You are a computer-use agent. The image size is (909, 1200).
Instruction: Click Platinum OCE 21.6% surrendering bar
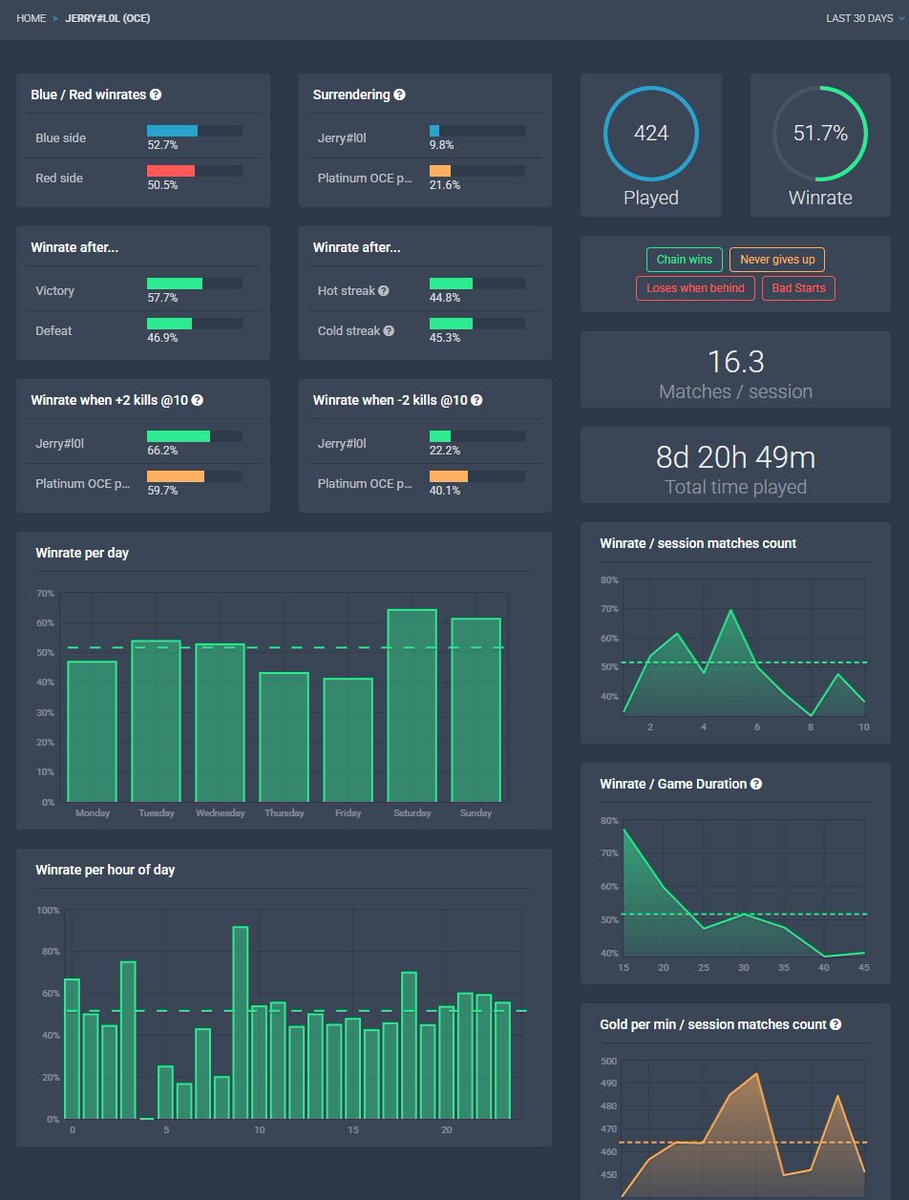pos(477,171)
